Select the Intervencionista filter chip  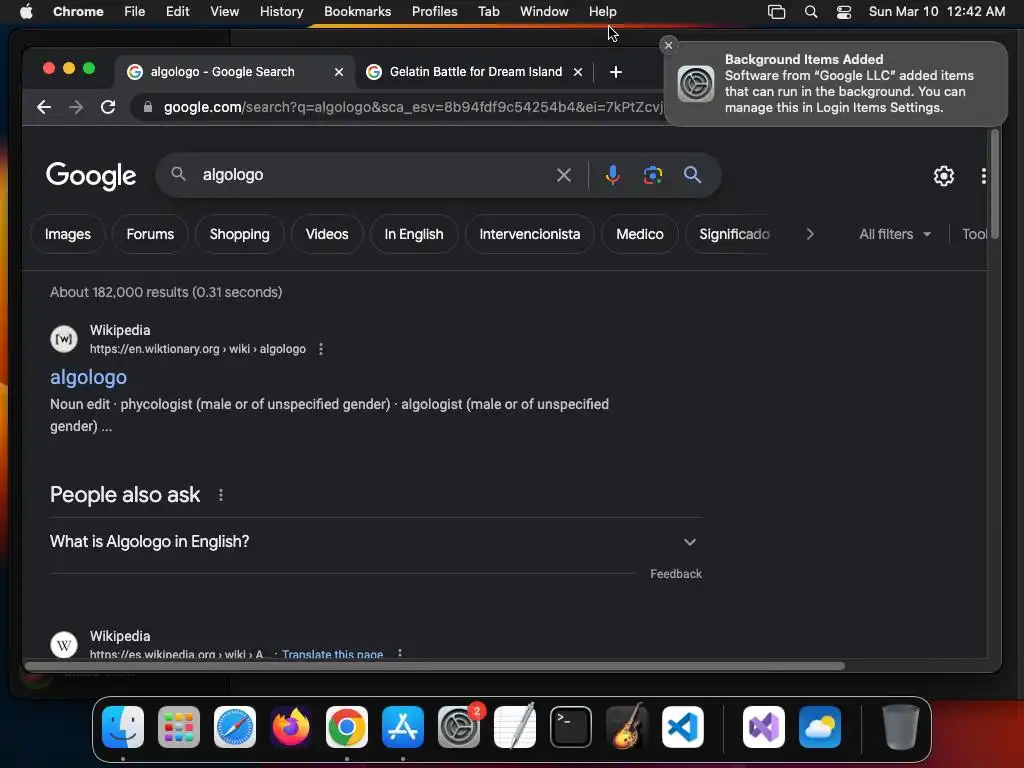pyautogui.click(x=530, y=234)
